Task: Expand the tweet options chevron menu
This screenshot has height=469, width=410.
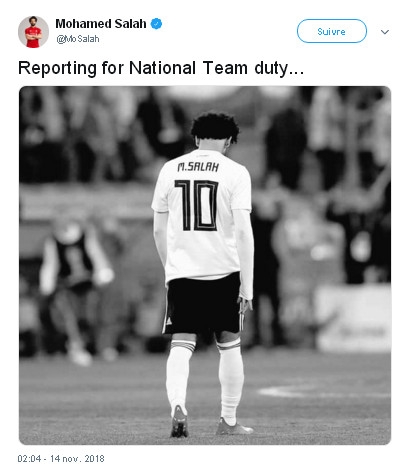Action: (x=385, y=32)
